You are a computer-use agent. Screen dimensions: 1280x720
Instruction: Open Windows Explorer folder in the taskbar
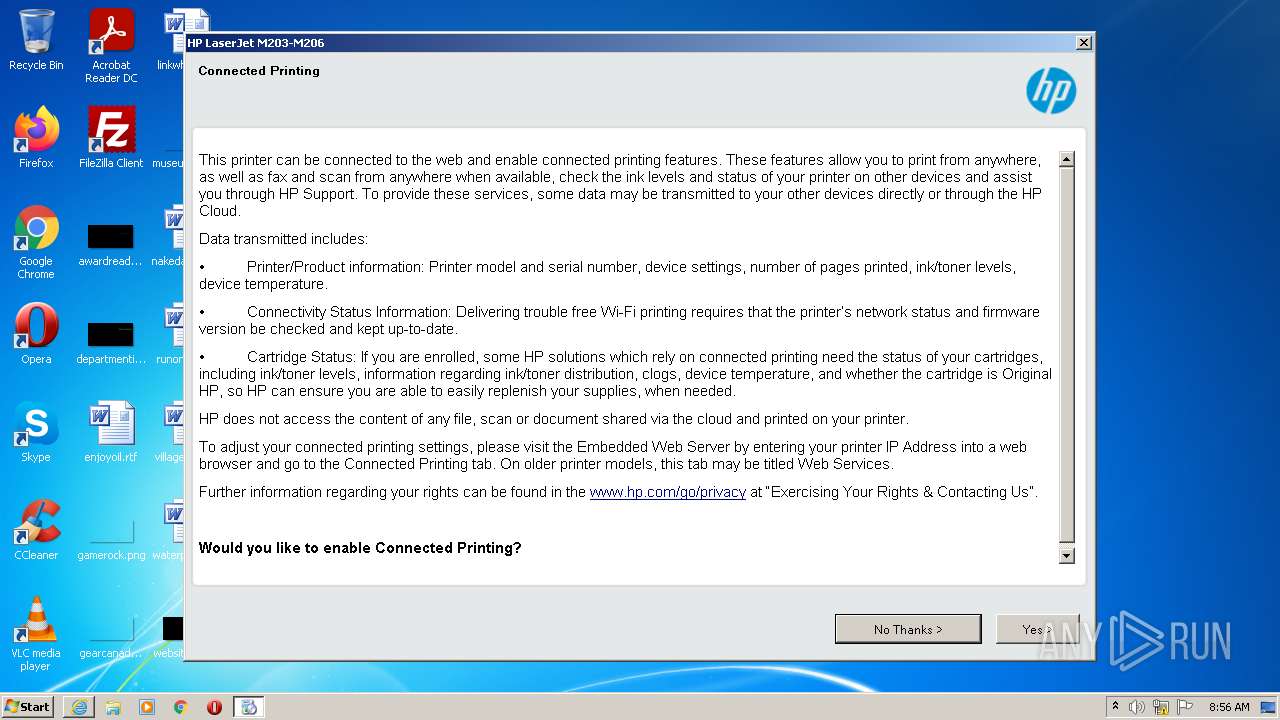[x=113, y=707]
